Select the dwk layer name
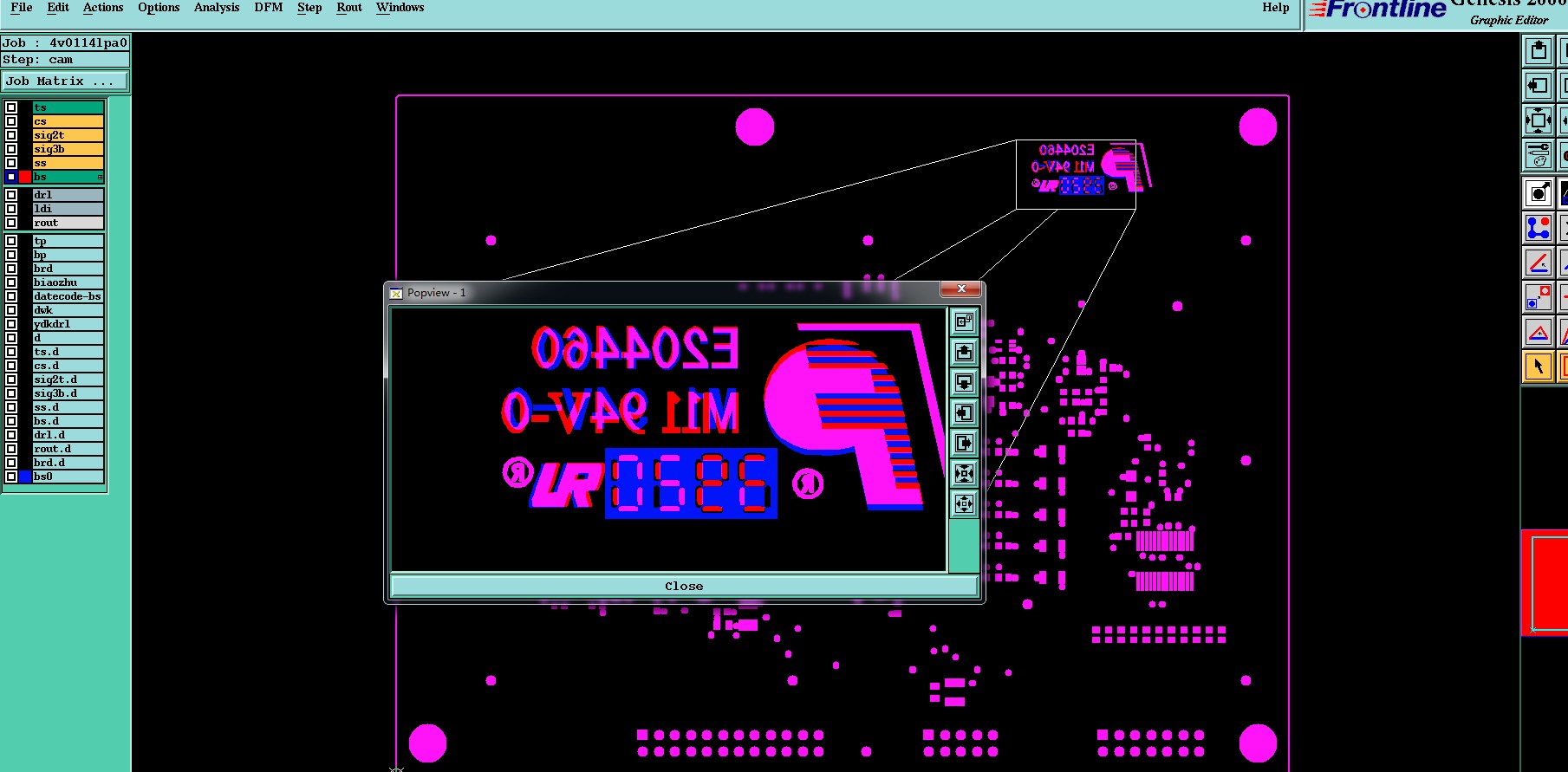1568x772 pixels. click(x=68, y=310)
